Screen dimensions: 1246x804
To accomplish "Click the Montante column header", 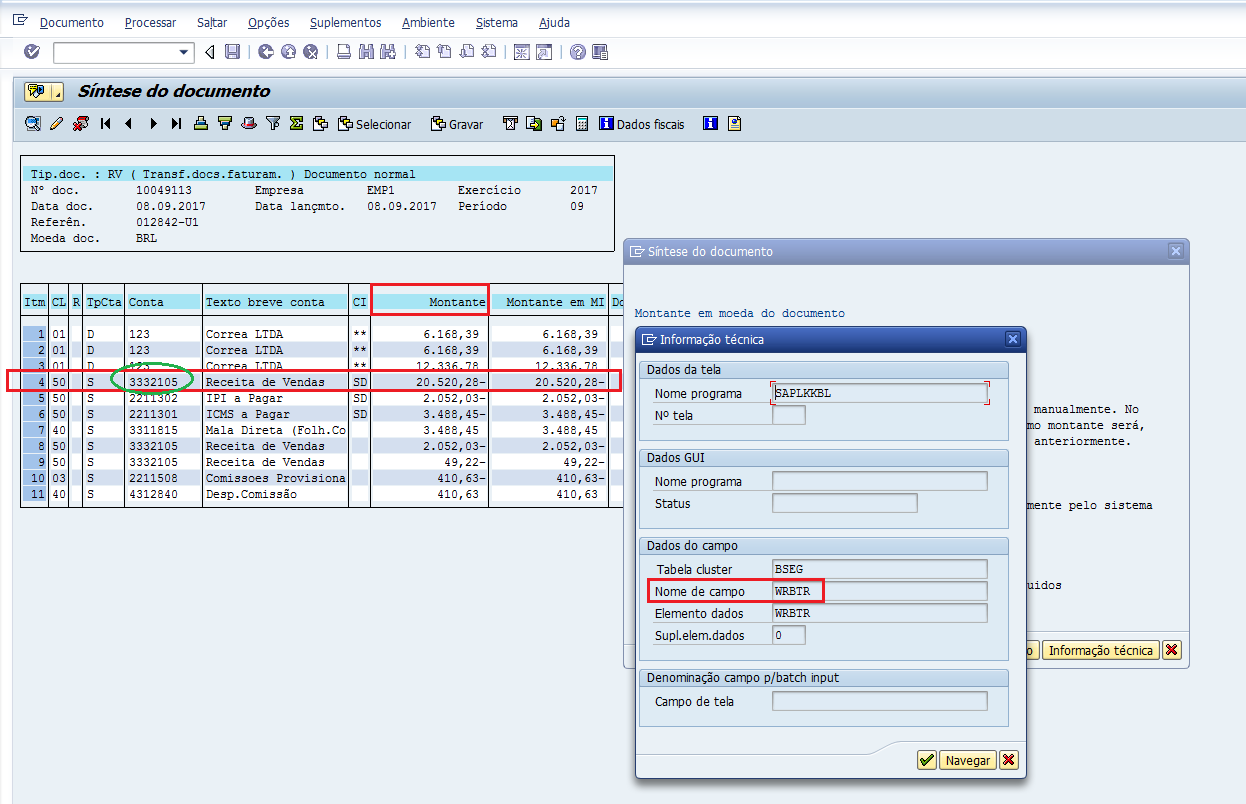I will (430, 301).
